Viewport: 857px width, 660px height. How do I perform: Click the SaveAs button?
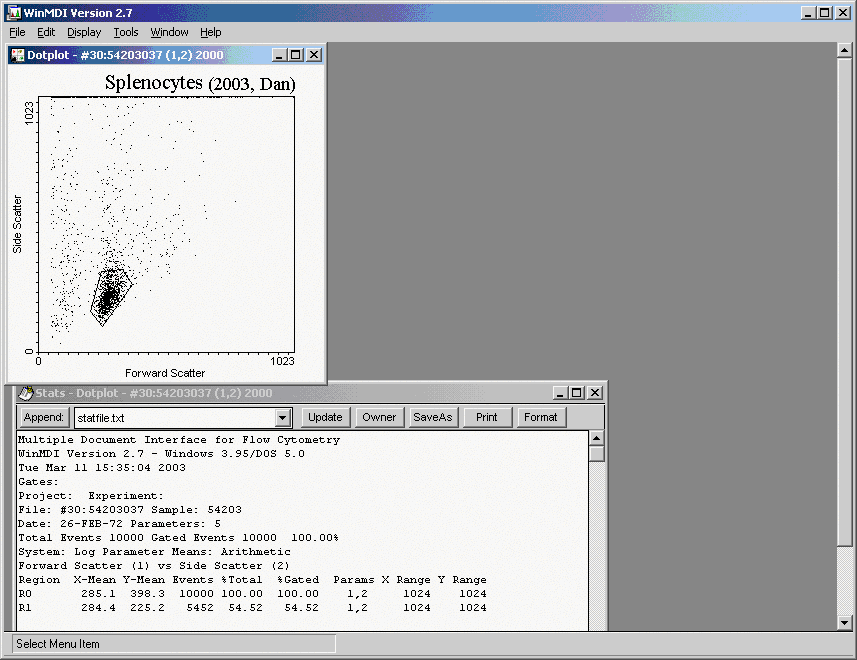coord(432,417)
